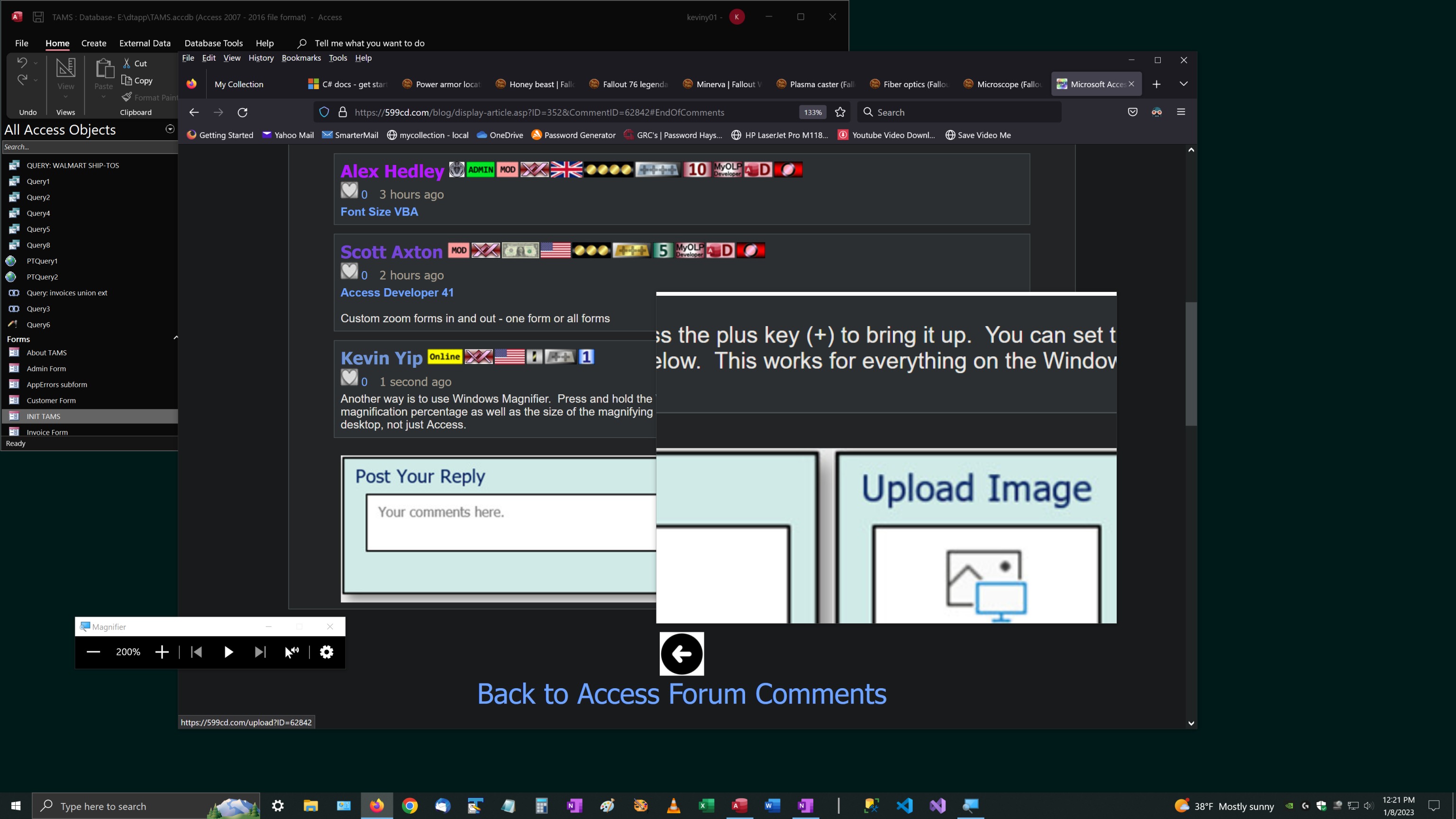The image size is (1456, 819).
Task: Toggle the heart like on Alex Hedley's comment
Action: tap(349, 191)
